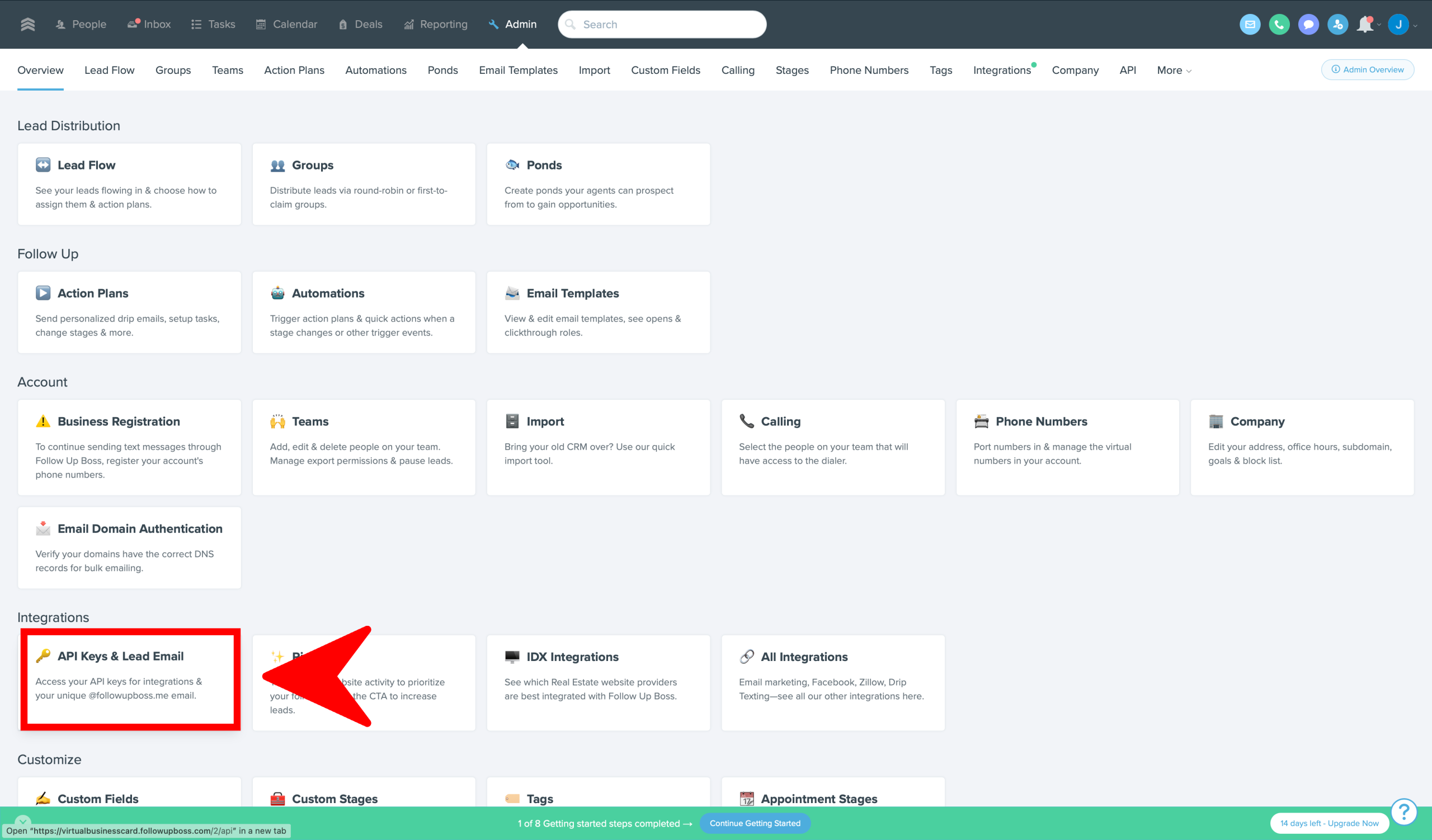Click the Business Registration card title
Viewport: 1432px width, 840px height.
tap(119, 422)
